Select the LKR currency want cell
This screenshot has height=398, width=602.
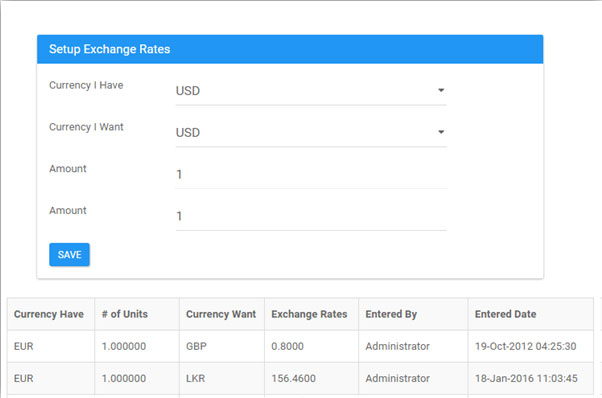[x=222, y=378]
